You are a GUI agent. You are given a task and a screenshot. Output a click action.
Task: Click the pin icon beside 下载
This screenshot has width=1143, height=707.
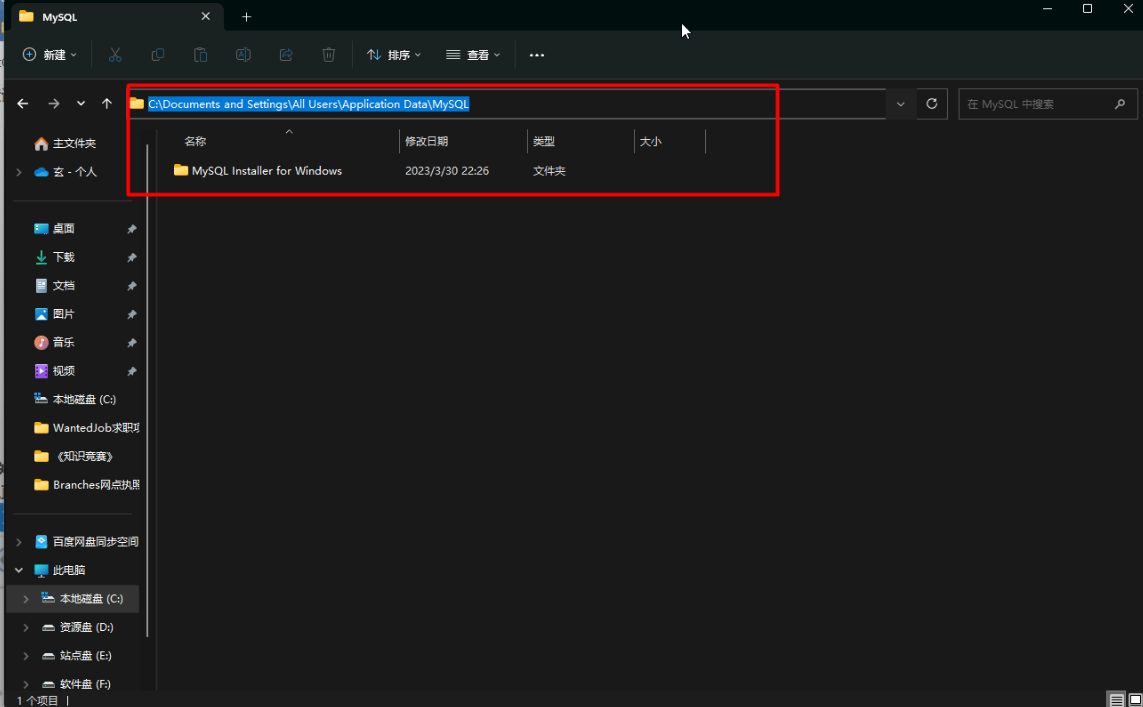(132, 257)
